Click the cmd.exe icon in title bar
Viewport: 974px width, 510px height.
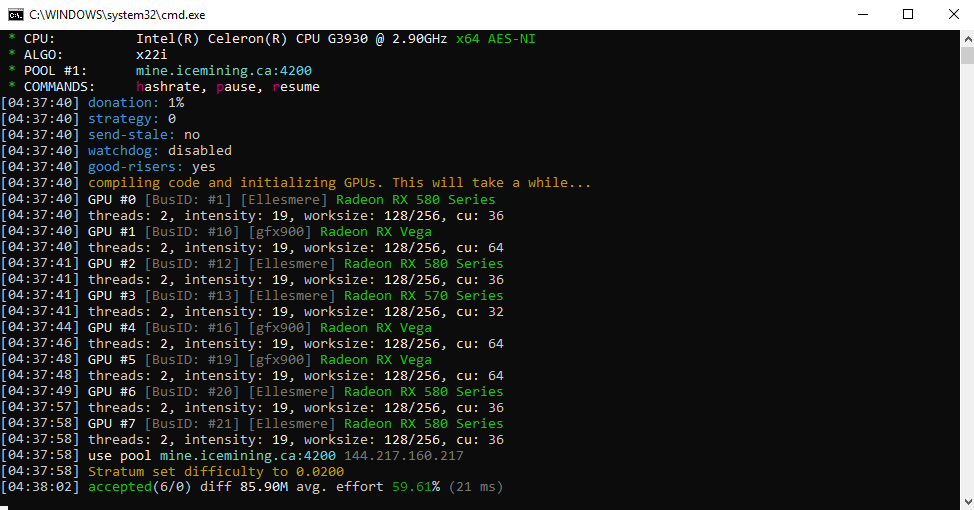click(x=15, y=15)
